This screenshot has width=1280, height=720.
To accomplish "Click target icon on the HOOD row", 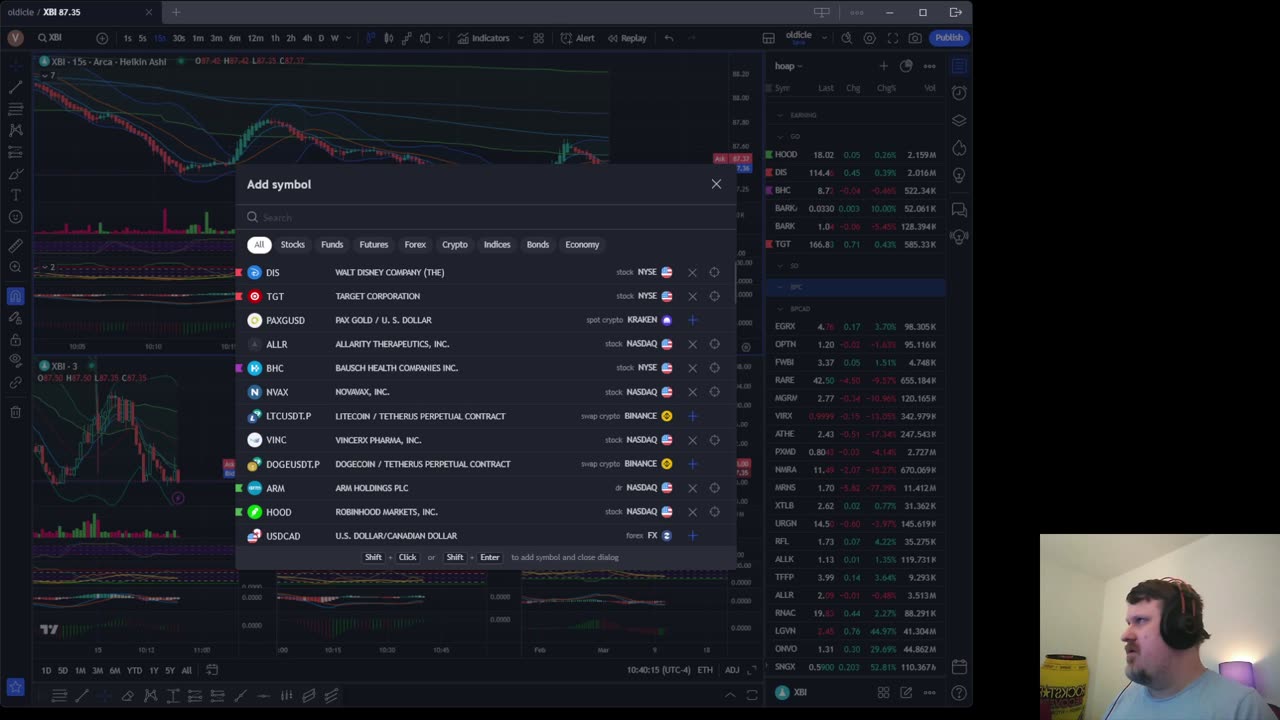I will [714, 512].
